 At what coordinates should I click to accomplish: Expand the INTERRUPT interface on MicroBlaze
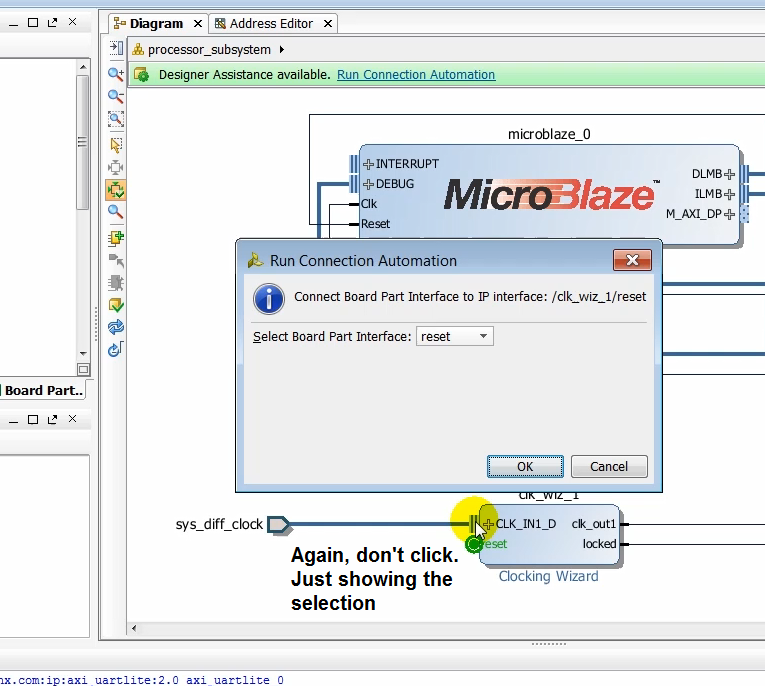click(x=368, y=164)
